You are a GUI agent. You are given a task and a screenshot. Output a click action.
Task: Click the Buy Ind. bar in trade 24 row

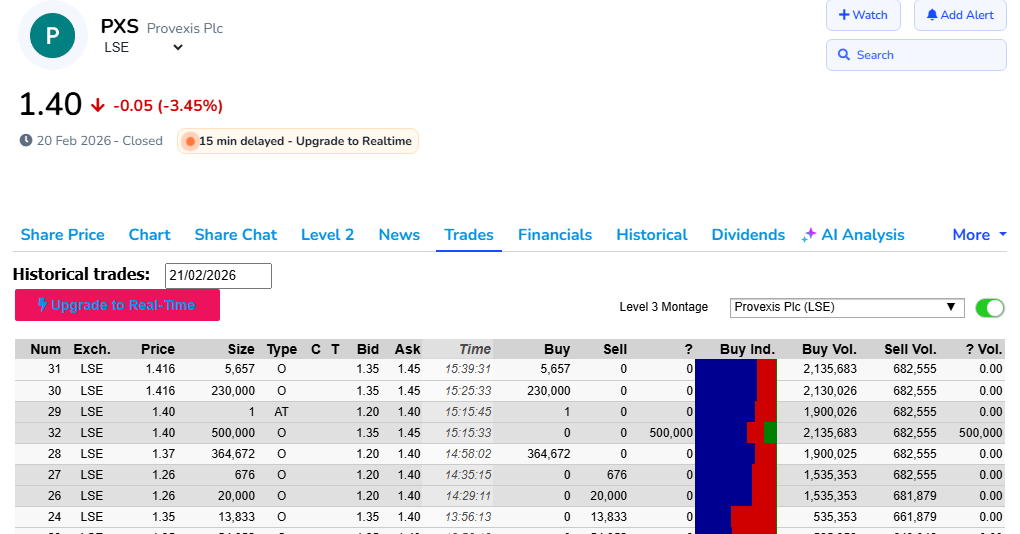click(x=736, y=516)
